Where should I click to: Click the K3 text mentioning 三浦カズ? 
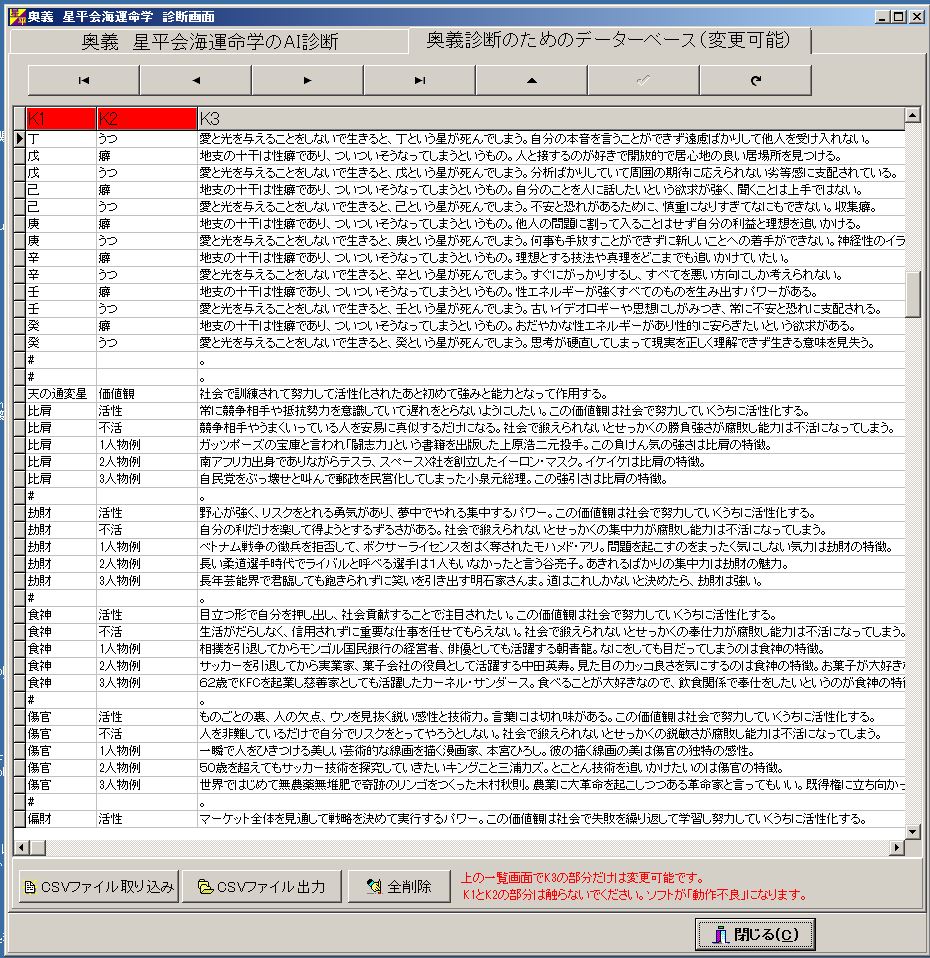click(492, 768)
